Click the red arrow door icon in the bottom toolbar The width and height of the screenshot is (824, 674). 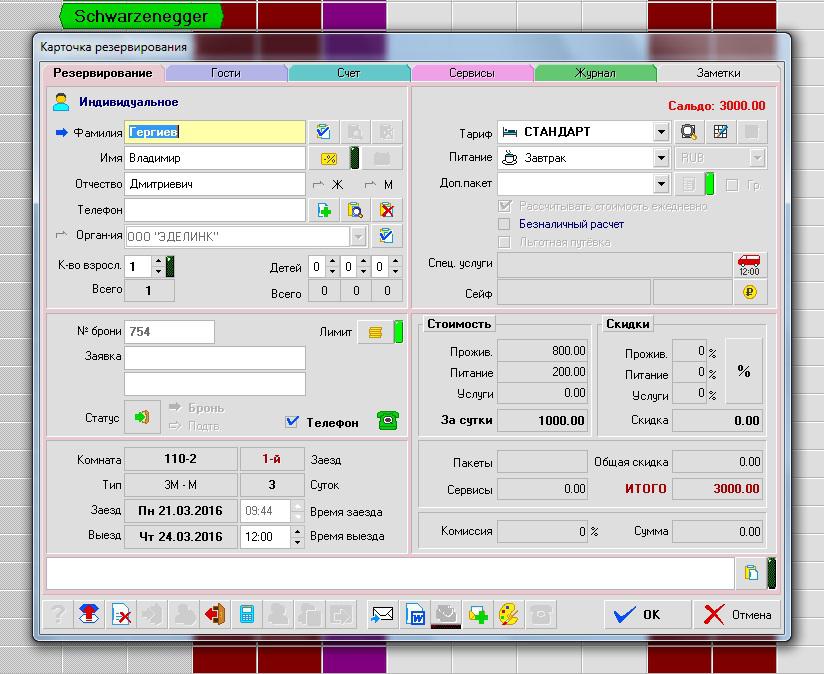(x=215, y=614)
